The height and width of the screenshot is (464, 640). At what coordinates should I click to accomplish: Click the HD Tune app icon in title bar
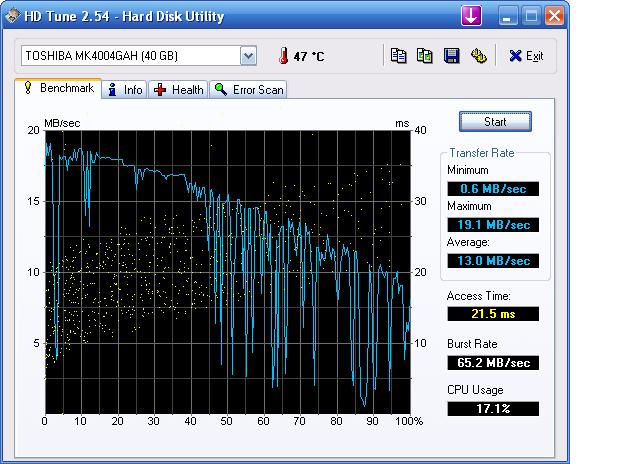tap(12, 16)
